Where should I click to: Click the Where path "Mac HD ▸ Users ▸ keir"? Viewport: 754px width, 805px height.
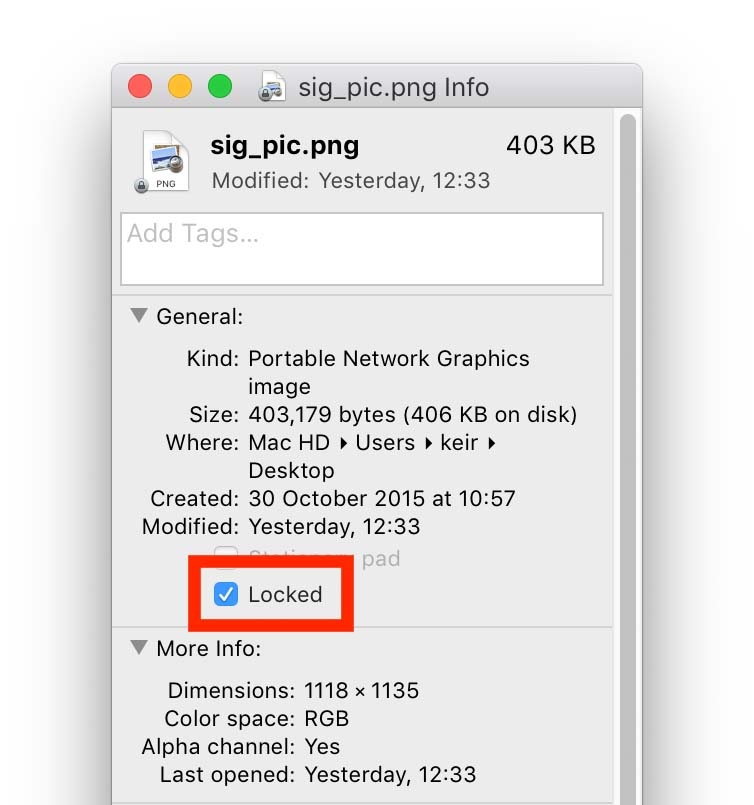click(x=372, y=442)
